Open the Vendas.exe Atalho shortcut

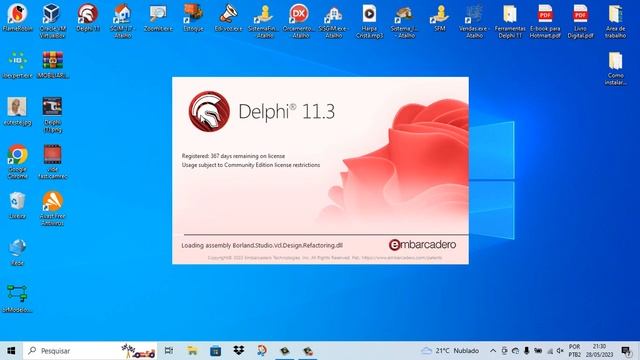474,20
